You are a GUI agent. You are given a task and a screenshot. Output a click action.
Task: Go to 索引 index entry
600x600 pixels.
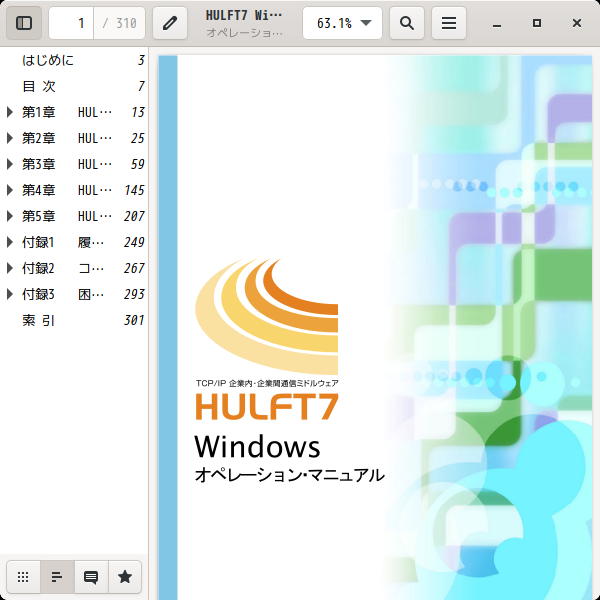(74, 320)
